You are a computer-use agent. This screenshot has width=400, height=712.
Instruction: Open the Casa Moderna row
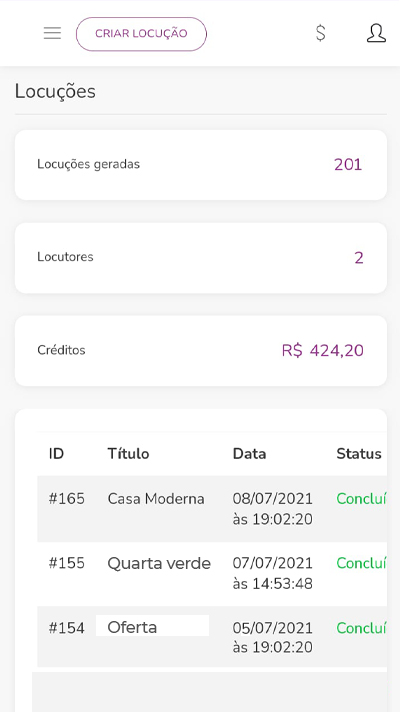(212, 509)
